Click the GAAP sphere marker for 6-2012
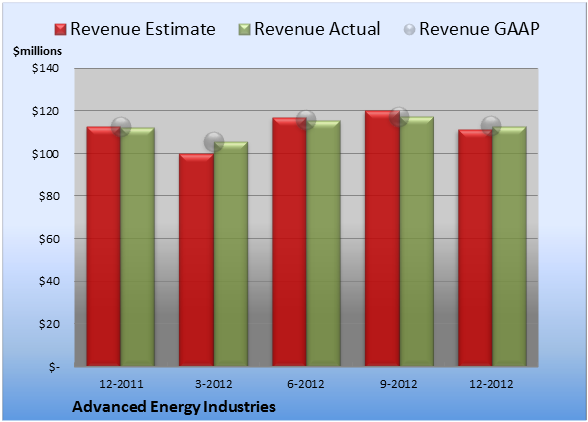This screenshot has width=588, height=422. coord(306,120)
